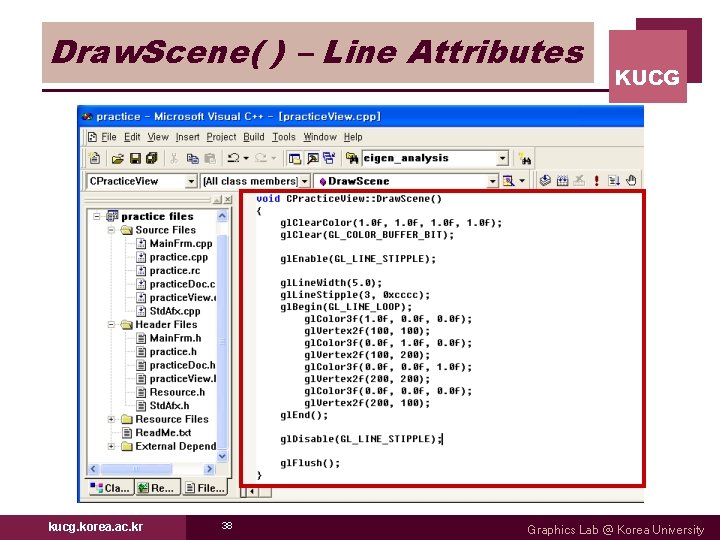Open the Tools menu
The height and width of the screenshot is (540, 720).
tap(283, 137)
